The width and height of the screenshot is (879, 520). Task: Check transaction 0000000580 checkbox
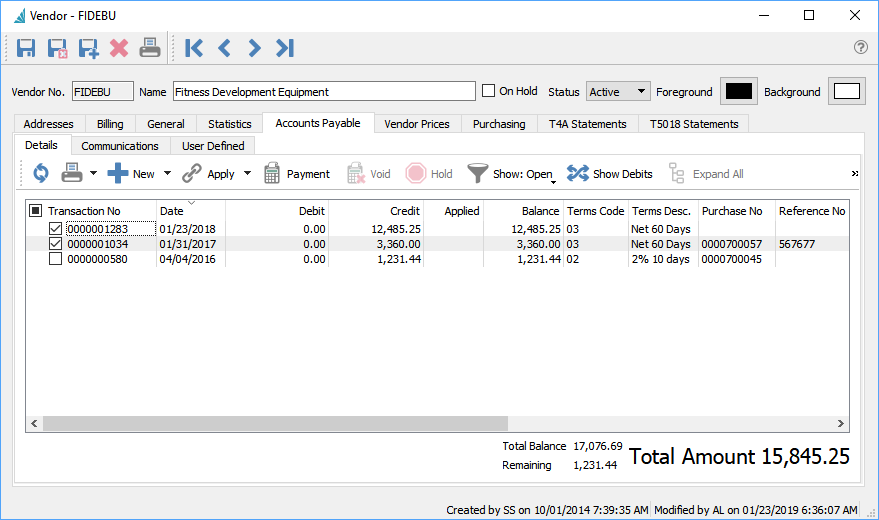point(55,259)
